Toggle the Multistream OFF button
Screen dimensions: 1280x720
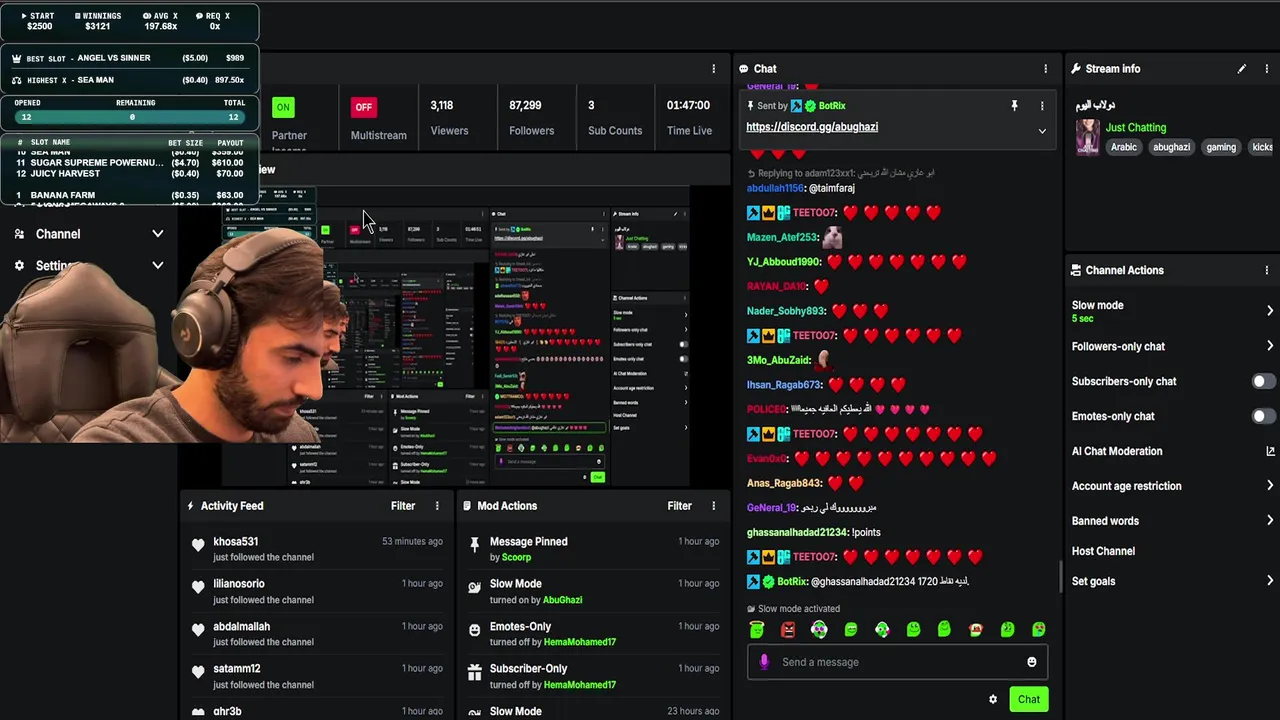tap(363, 107)
